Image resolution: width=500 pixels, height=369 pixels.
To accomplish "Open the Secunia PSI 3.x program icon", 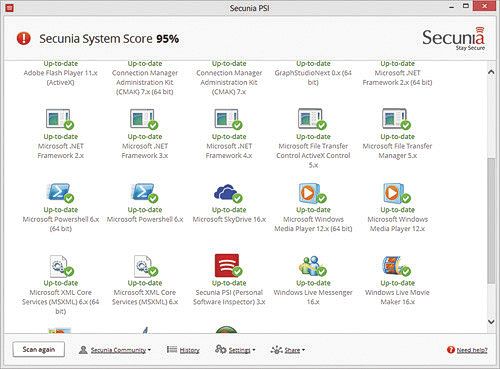I will [x=228, y=266].
